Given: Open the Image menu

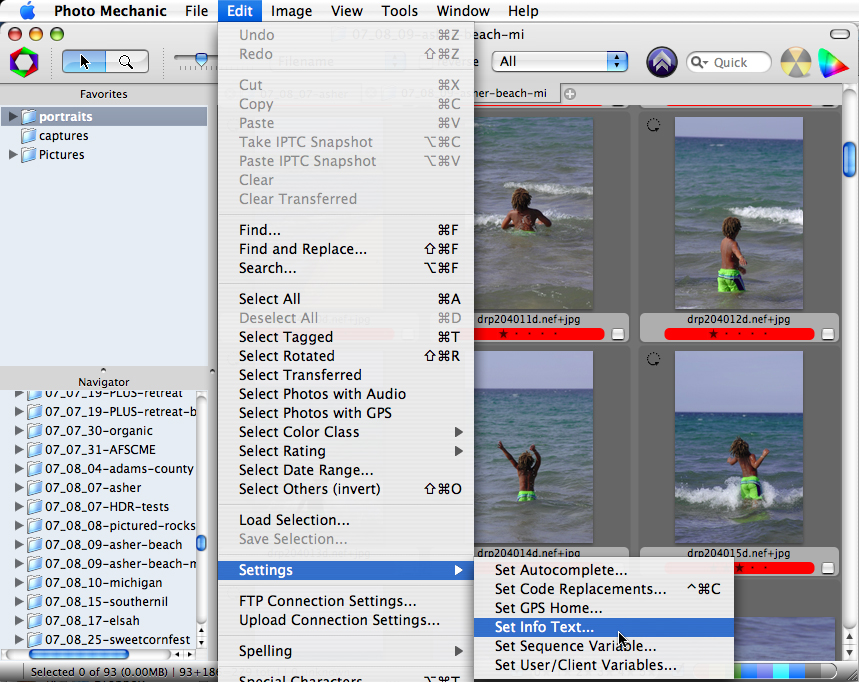Looking at the screenshot, I should [291, 11].
